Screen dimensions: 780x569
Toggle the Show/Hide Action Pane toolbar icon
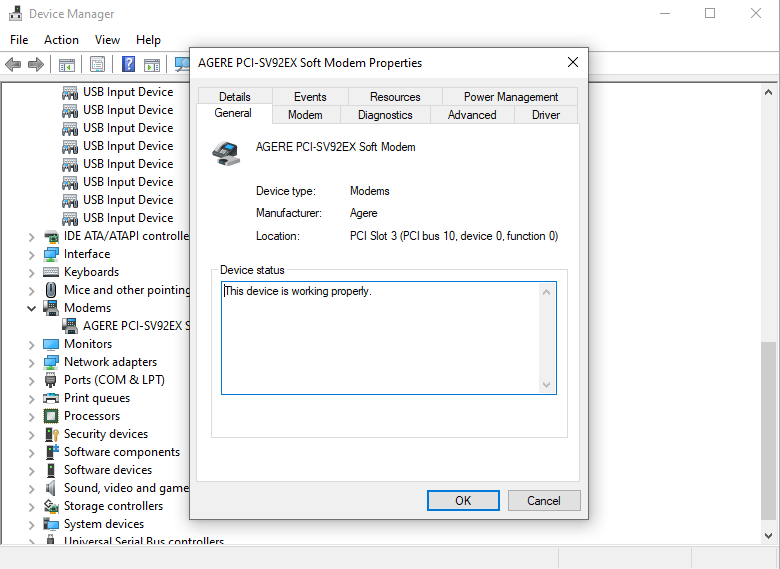(152, 65)
